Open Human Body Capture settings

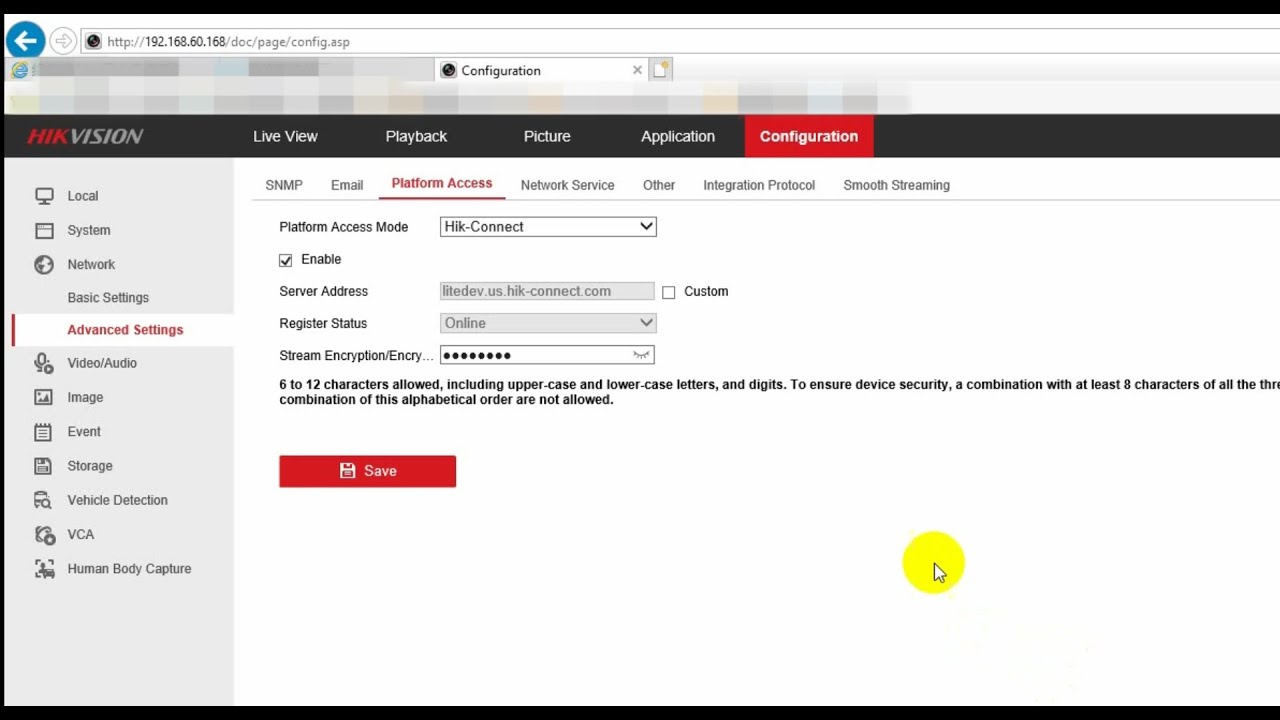point(129,569)
